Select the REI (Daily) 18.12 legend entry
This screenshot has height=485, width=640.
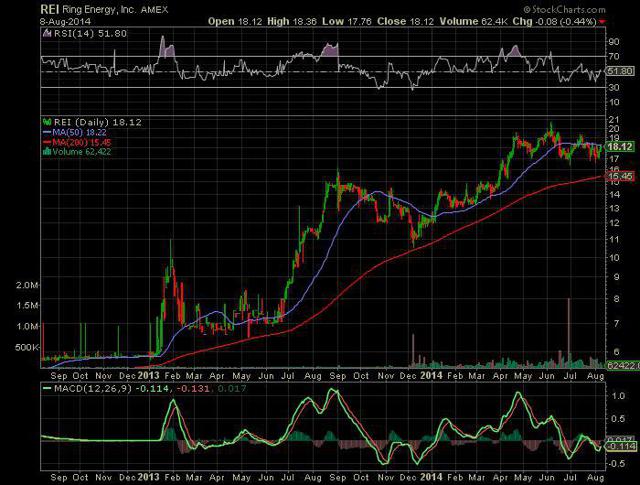point(98,122)
